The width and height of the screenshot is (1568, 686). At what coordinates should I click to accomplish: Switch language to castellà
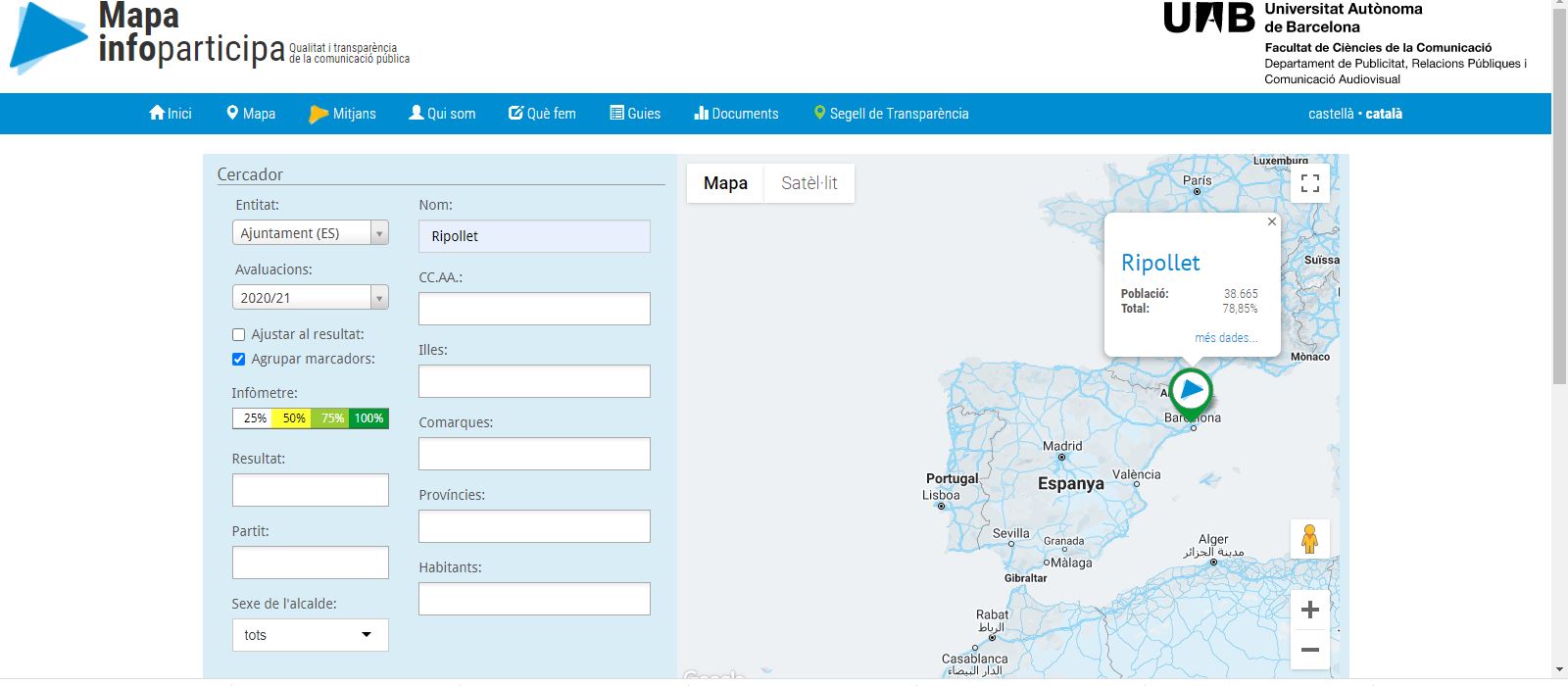tap(1330, 114)
